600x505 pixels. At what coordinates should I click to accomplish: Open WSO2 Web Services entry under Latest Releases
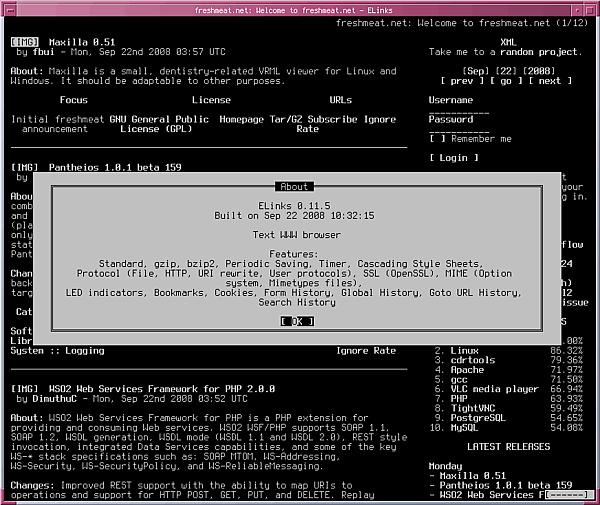click(x=492, y=495)
